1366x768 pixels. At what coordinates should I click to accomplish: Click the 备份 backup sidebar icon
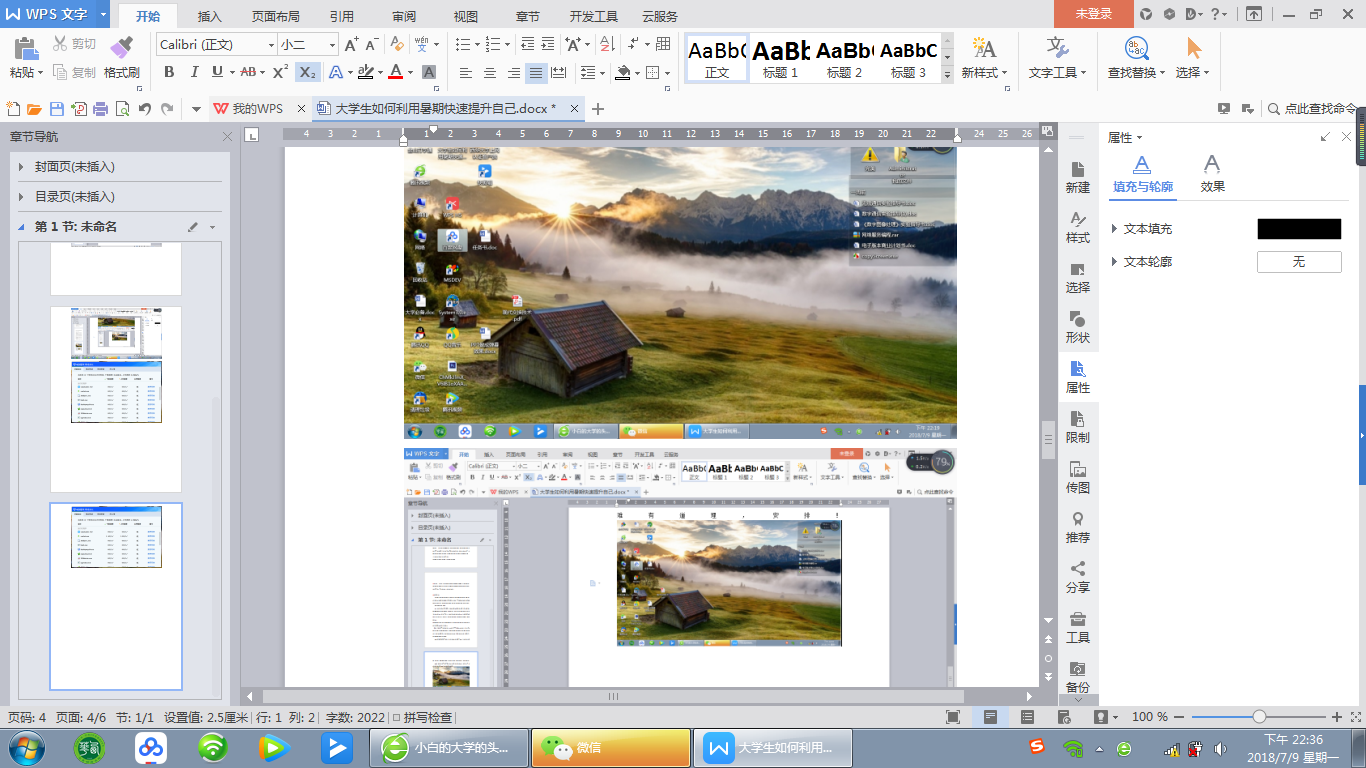(1077, 677)
